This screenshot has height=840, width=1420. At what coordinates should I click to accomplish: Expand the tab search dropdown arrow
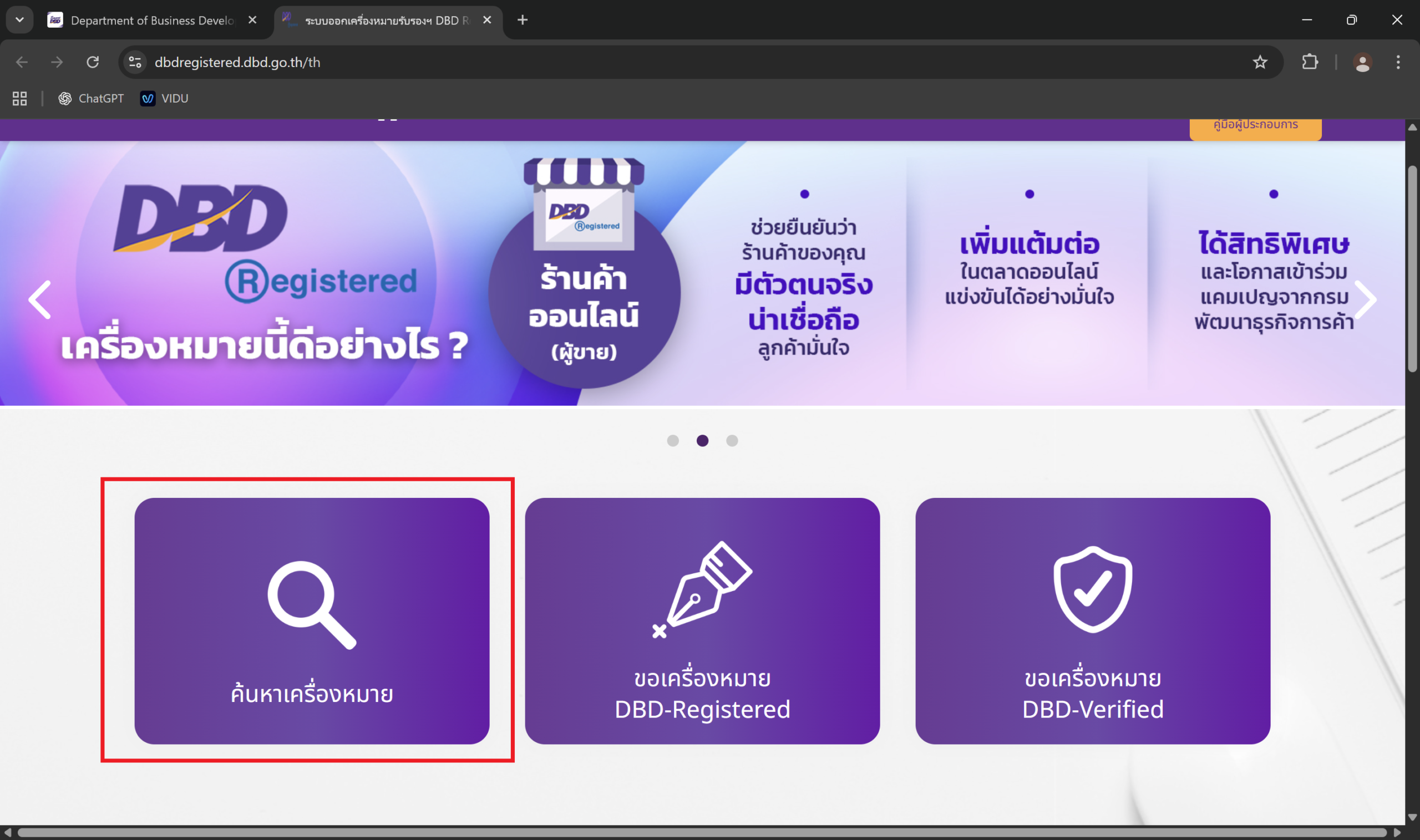pos(20,20)
